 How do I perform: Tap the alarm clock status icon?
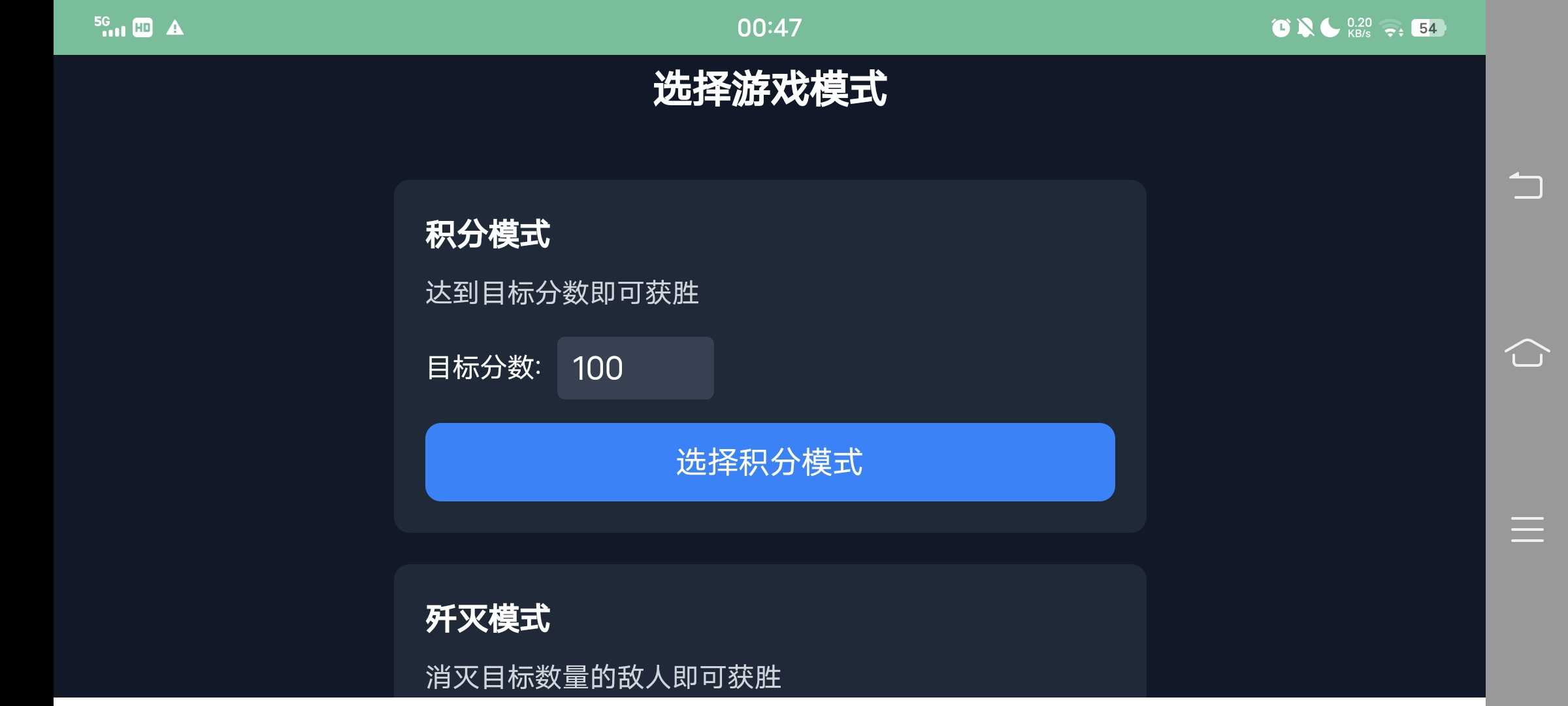tap(1280, 27)
